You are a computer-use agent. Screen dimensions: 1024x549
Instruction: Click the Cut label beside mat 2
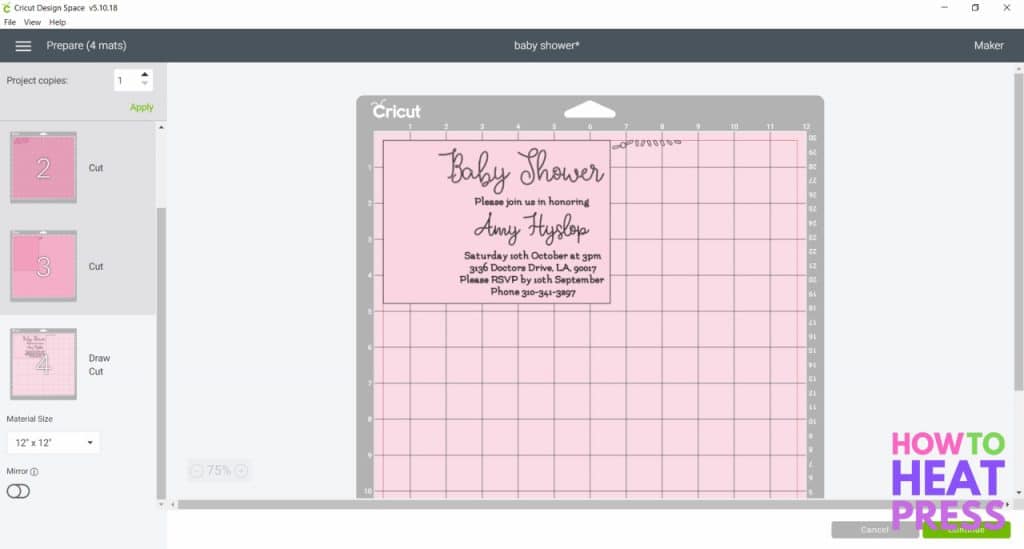(x=96, y=168)
